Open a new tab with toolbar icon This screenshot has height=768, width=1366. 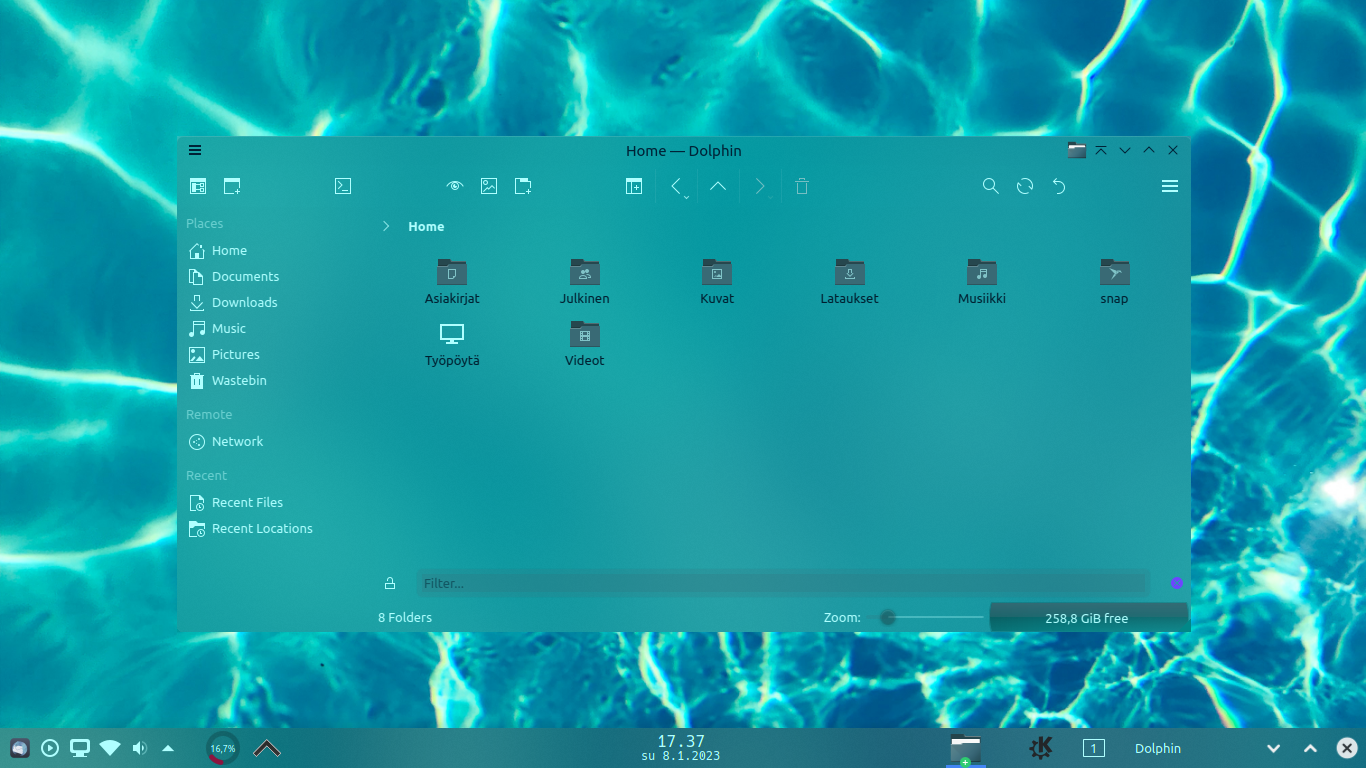232,186
